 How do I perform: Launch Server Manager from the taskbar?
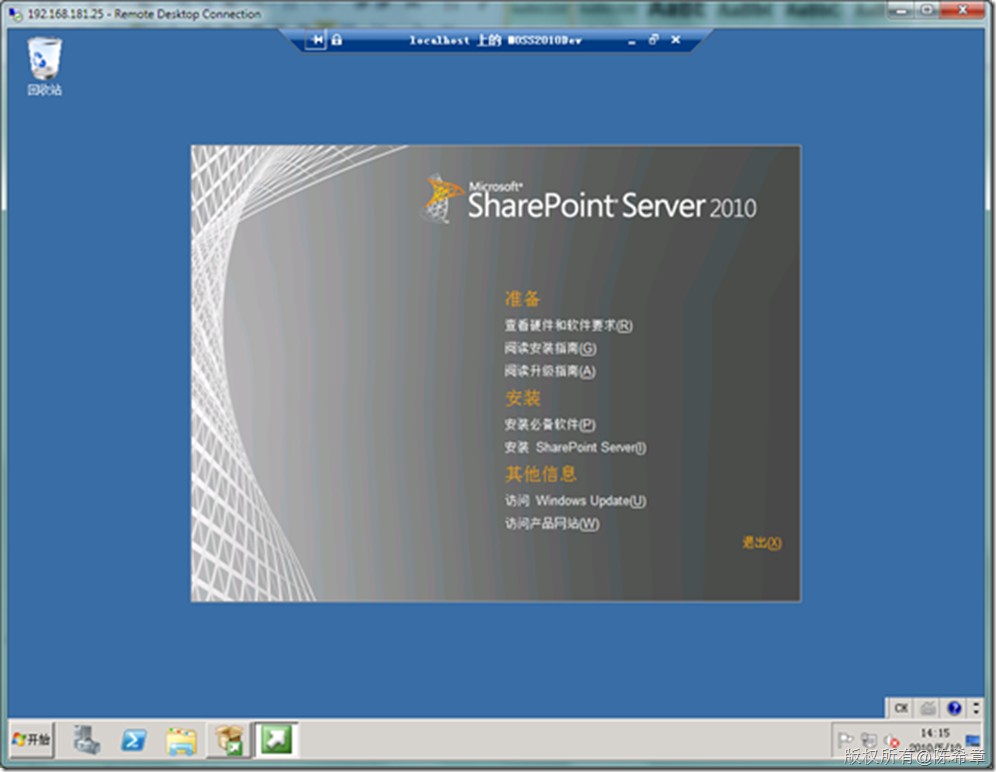click(86, 740)
